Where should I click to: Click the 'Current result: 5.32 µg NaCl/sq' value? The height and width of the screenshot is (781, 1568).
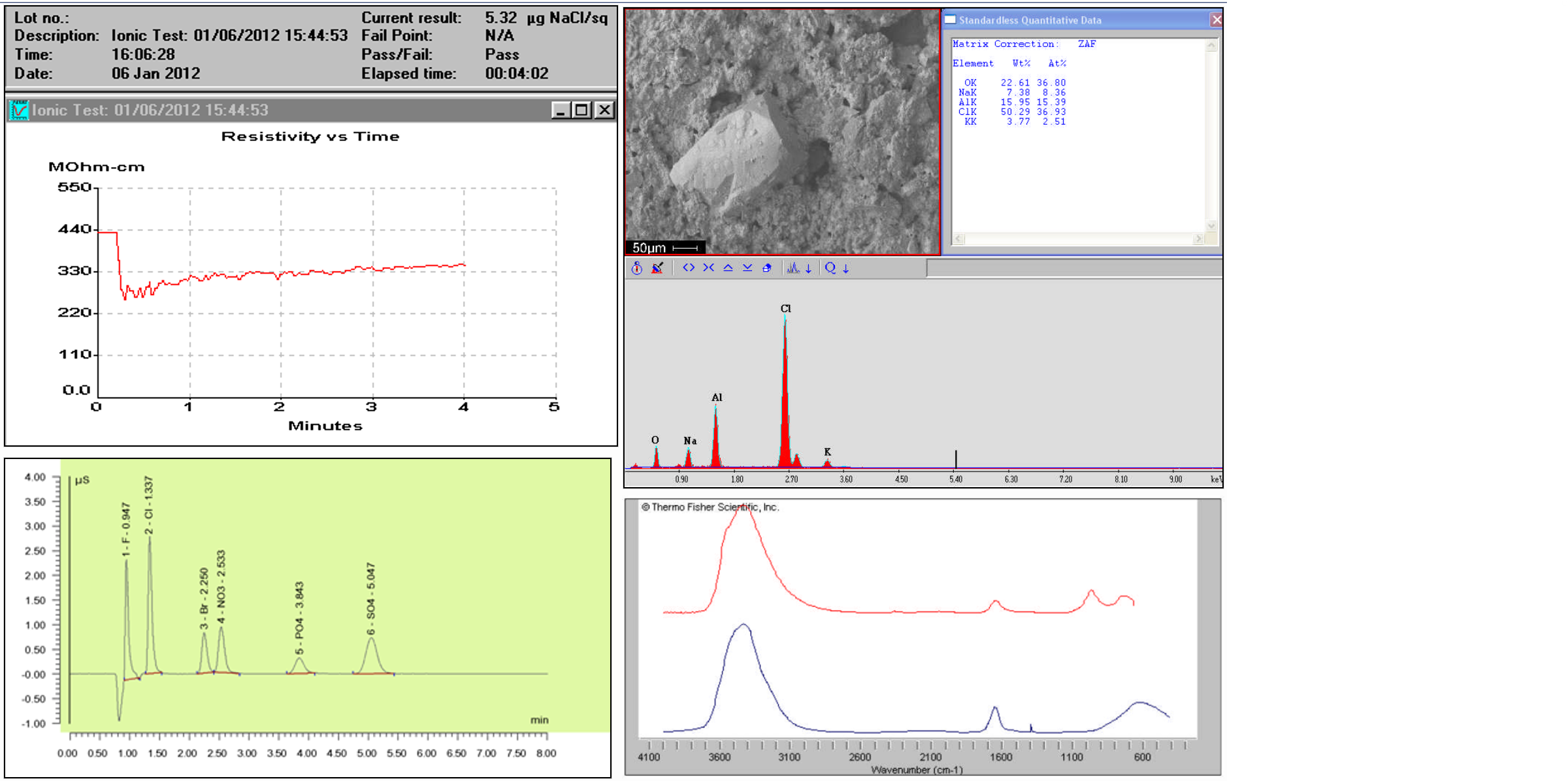tap(546, 18)
